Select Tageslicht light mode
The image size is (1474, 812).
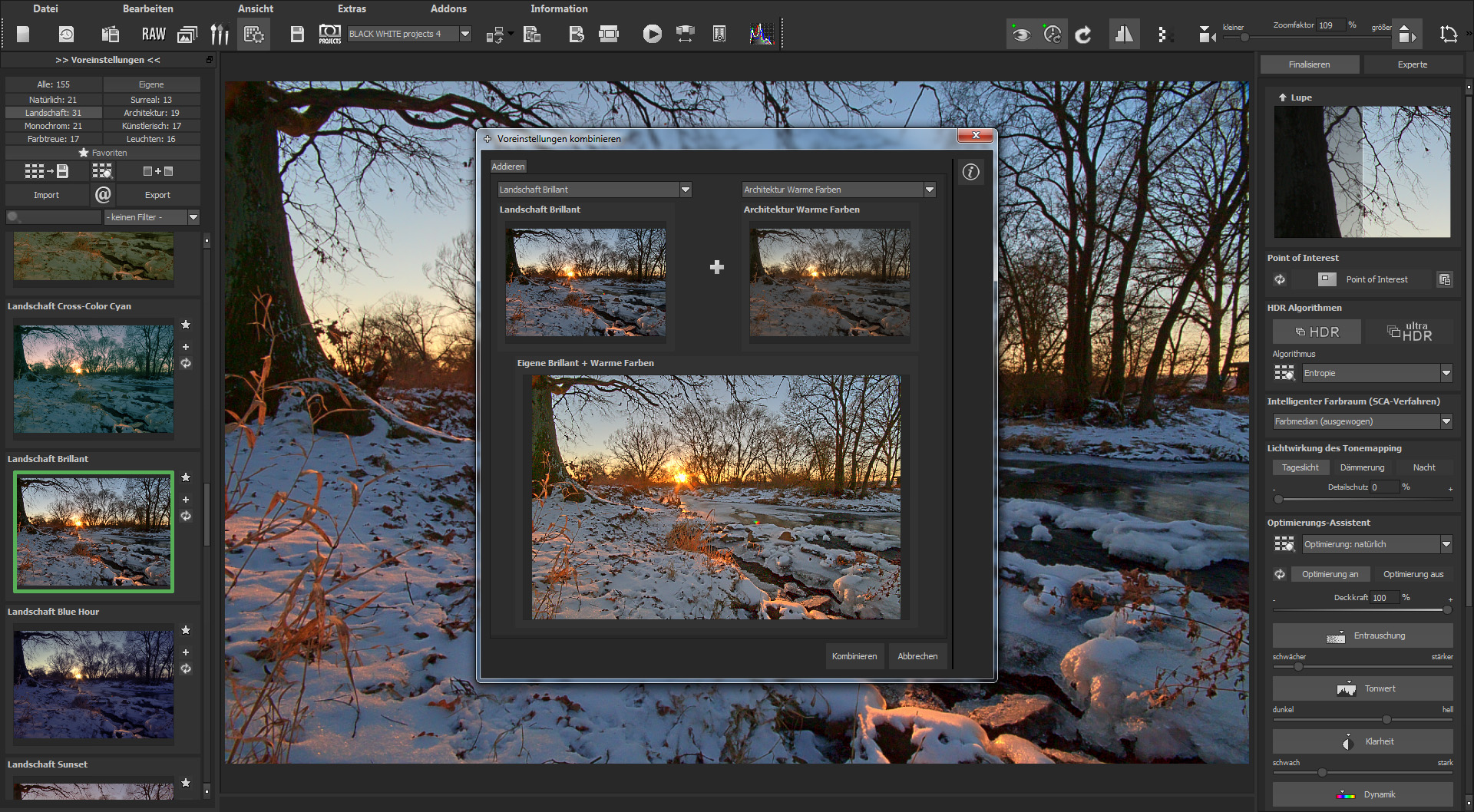coord(1300,467)
